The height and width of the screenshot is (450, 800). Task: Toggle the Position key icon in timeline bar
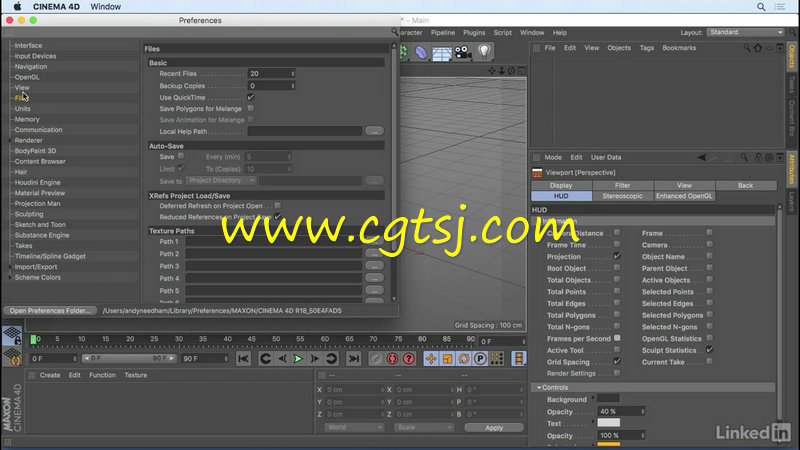point(431,359)
